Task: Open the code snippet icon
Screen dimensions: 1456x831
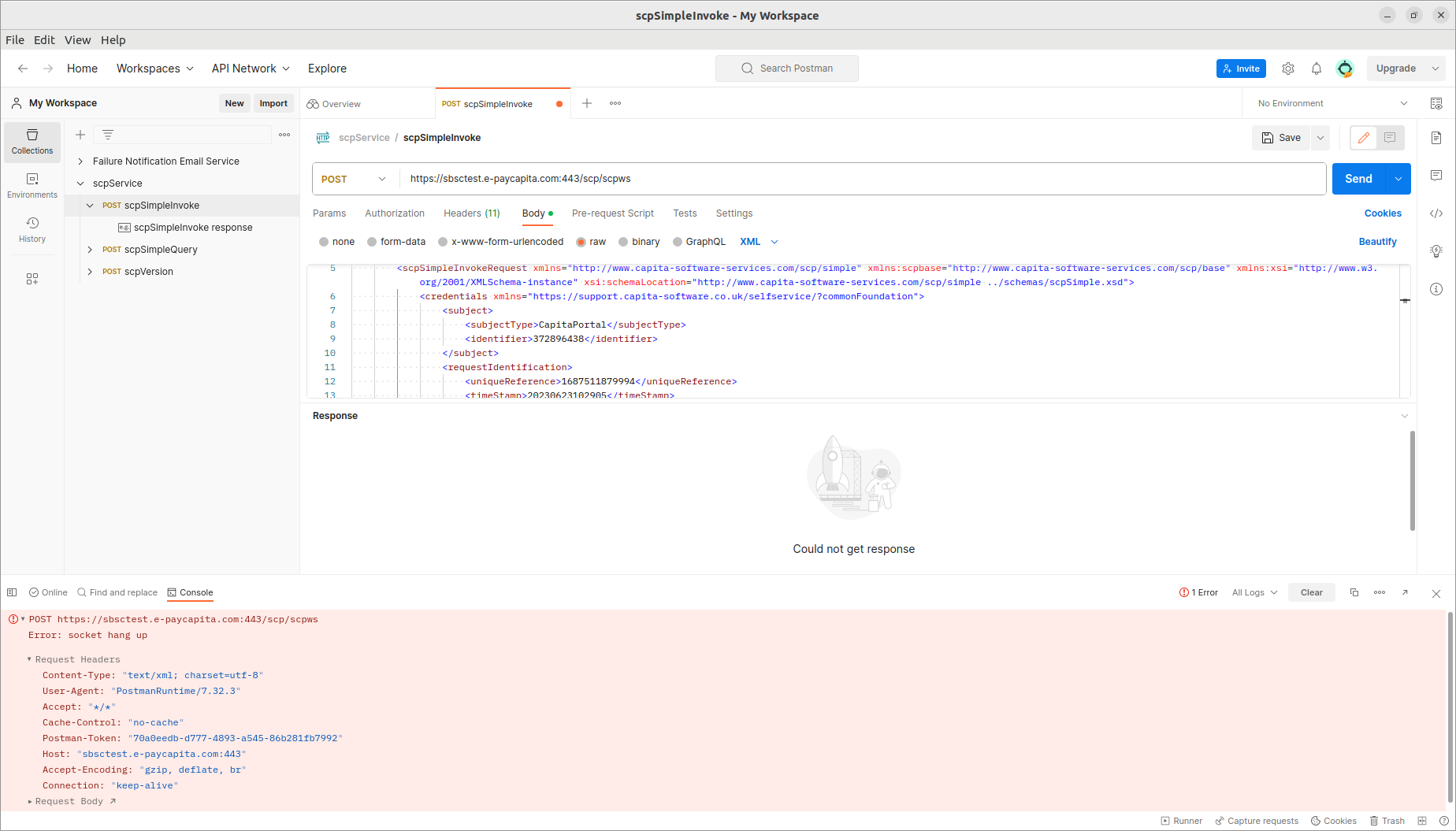Action: pos(1436,213)
